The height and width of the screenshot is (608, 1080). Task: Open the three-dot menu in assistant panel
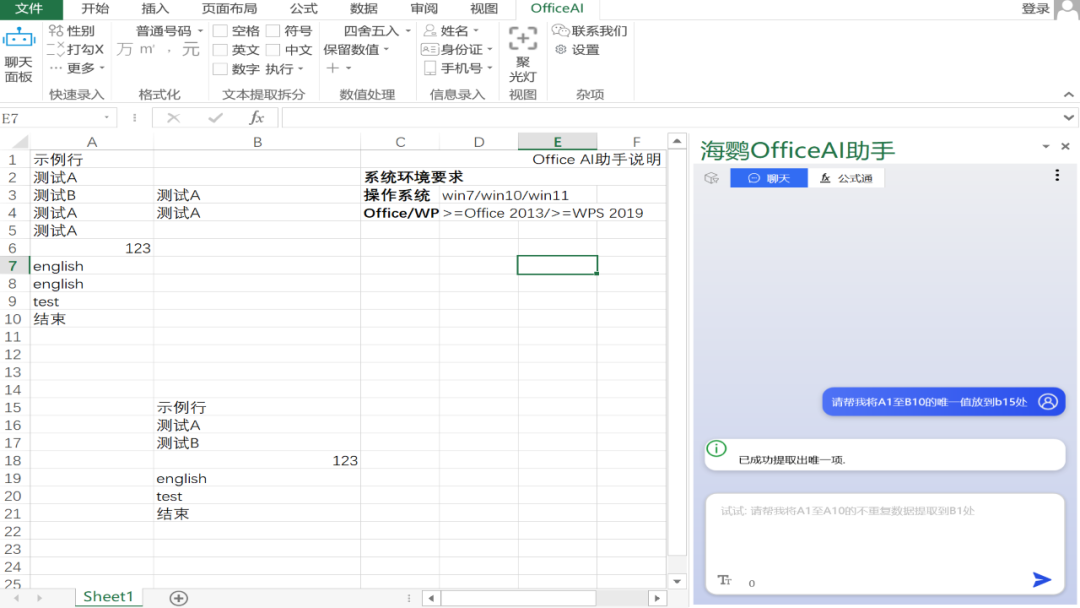[1057, 176]
